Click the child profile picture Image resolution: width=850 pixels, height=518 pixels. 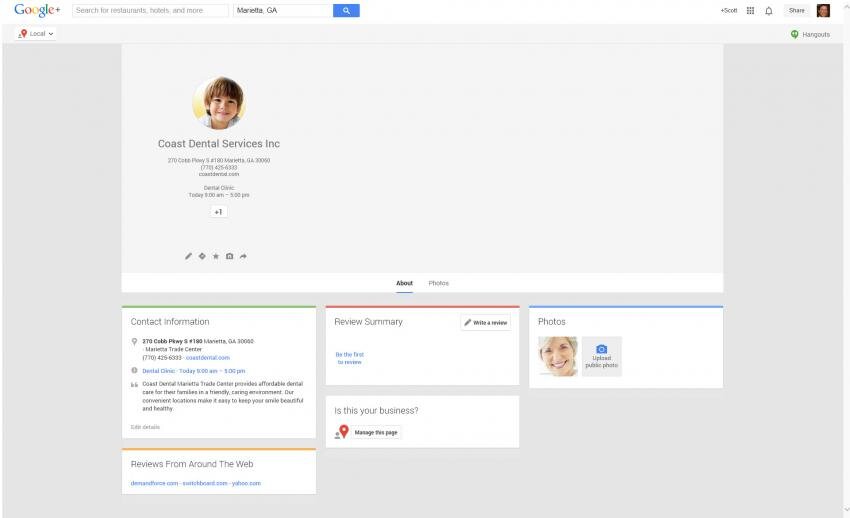(x=219, y=103)
